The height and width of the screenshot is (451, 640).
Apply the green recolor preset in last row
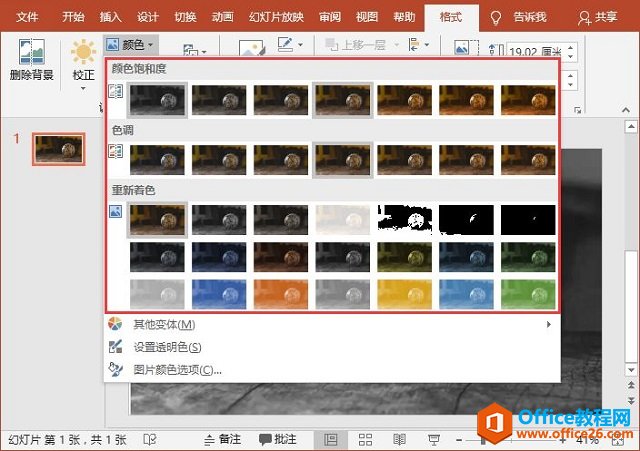pos(529,293)
